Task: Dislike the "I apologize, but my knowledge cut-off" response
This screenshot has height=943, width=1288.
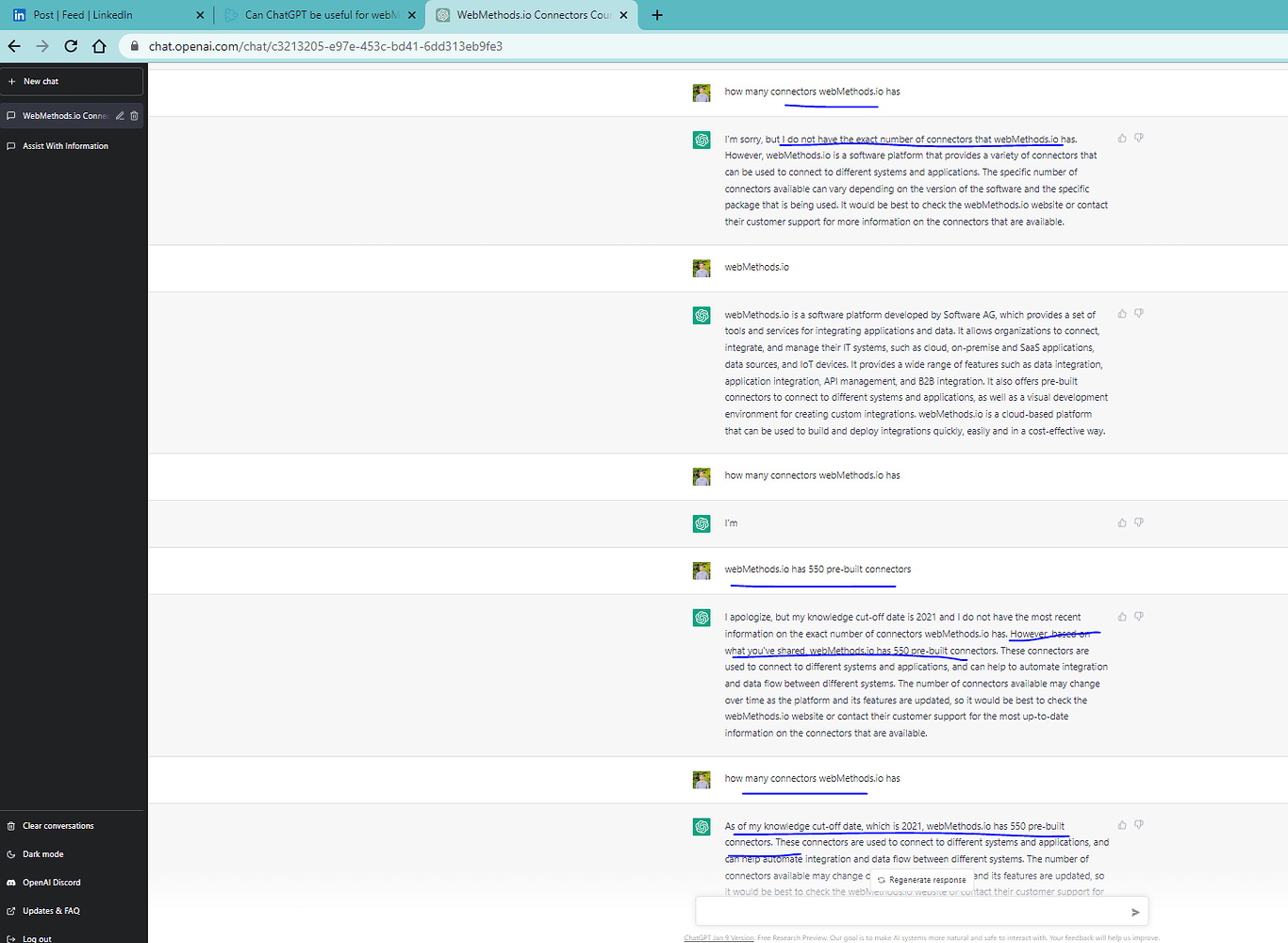Action: (x=1139, y=617)
